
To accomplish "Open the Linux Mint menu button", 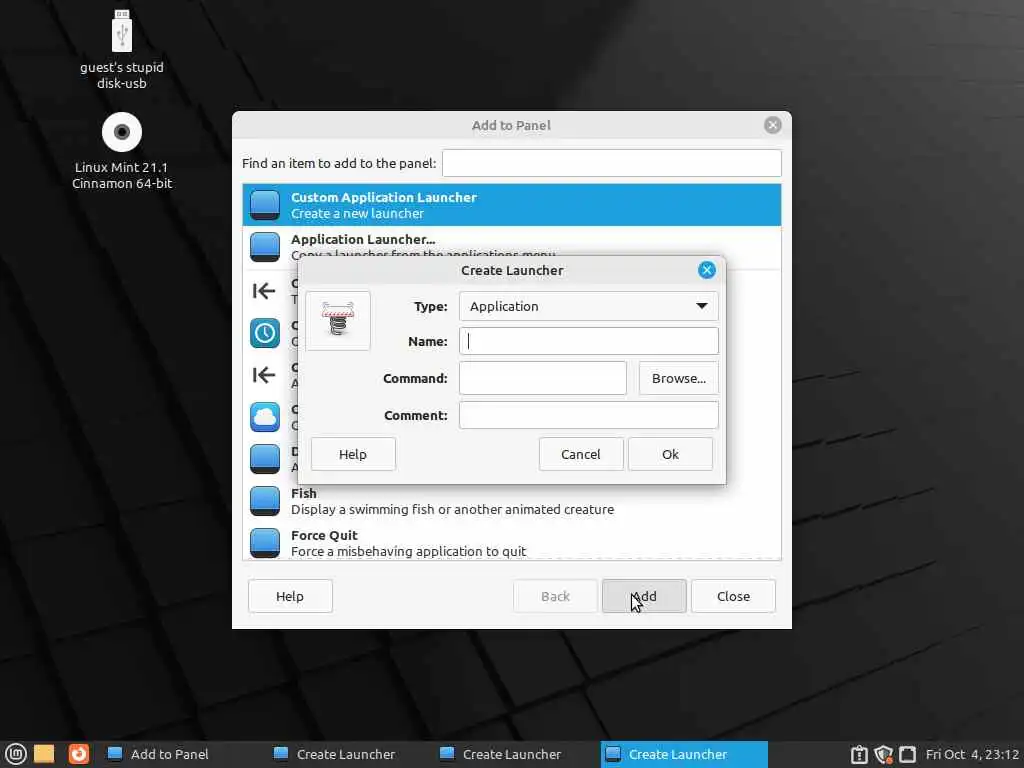I will [x=15, y=754].
